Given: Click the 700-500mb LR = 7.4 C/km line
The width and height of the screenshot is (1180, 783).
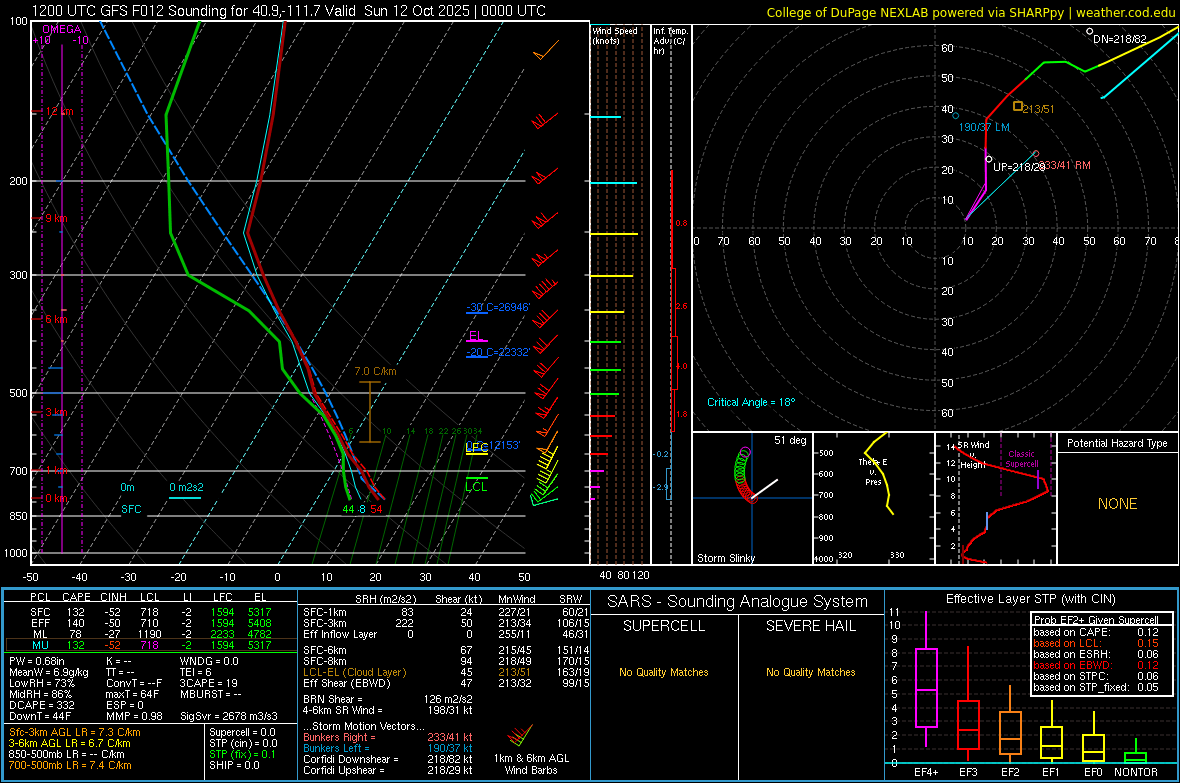Looking at the screenshot, I should click(x=70, y=765).
